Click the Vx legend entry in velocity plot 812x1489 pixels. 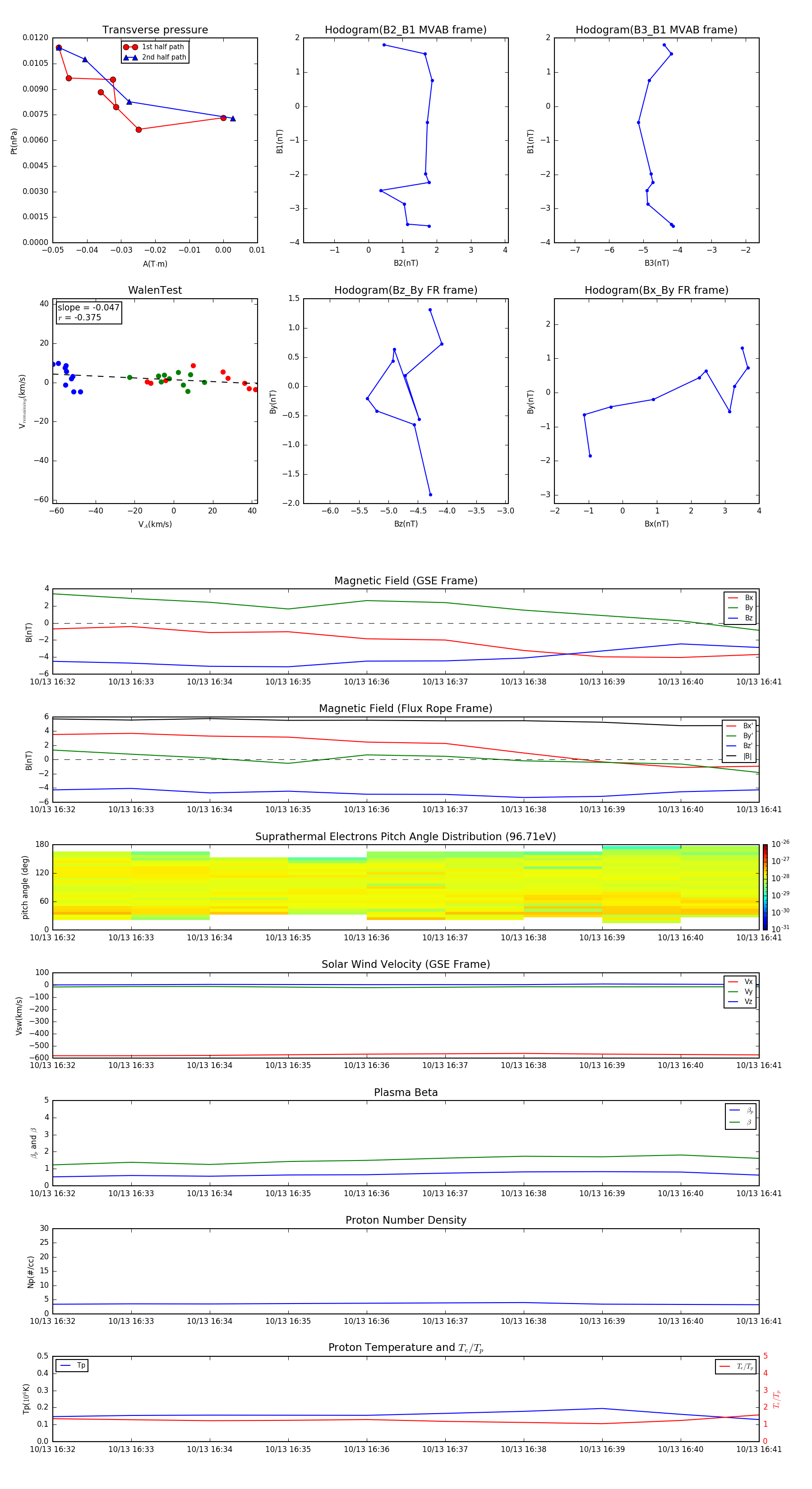click(740, 981)
